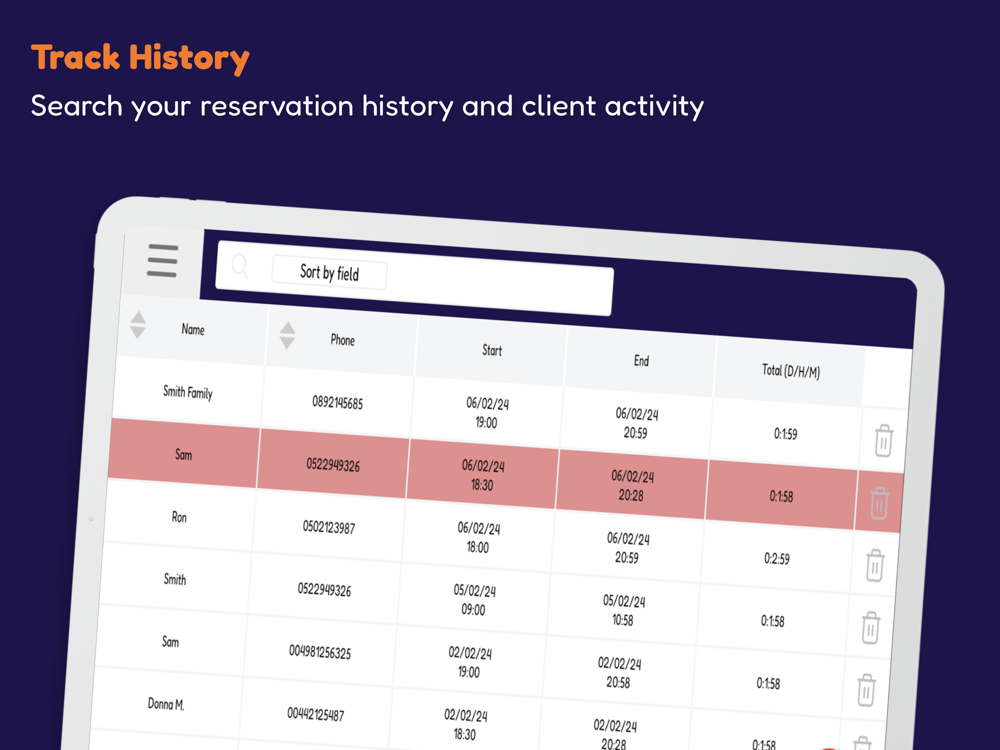
Task: Click start time 02/02/24 19:00
Action: pyautogui.click(x=469, y=663)
